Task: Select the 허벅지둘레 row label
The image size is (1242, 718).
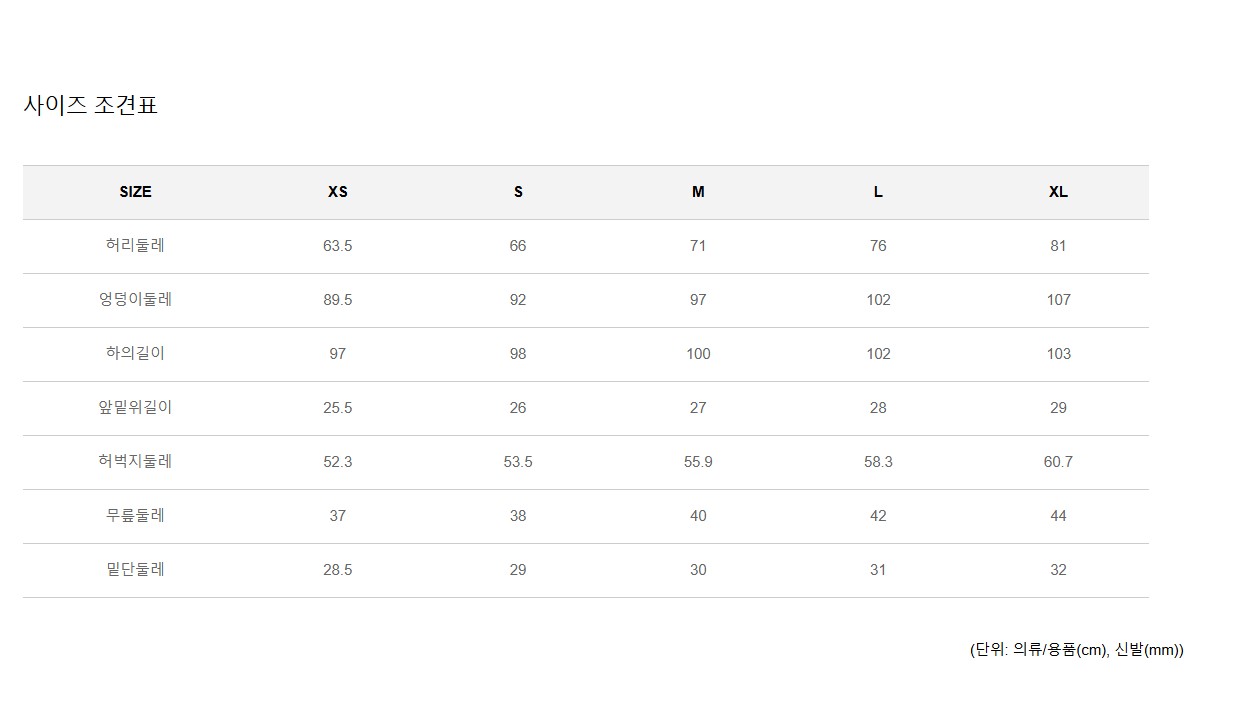Action: pos(135,462)
